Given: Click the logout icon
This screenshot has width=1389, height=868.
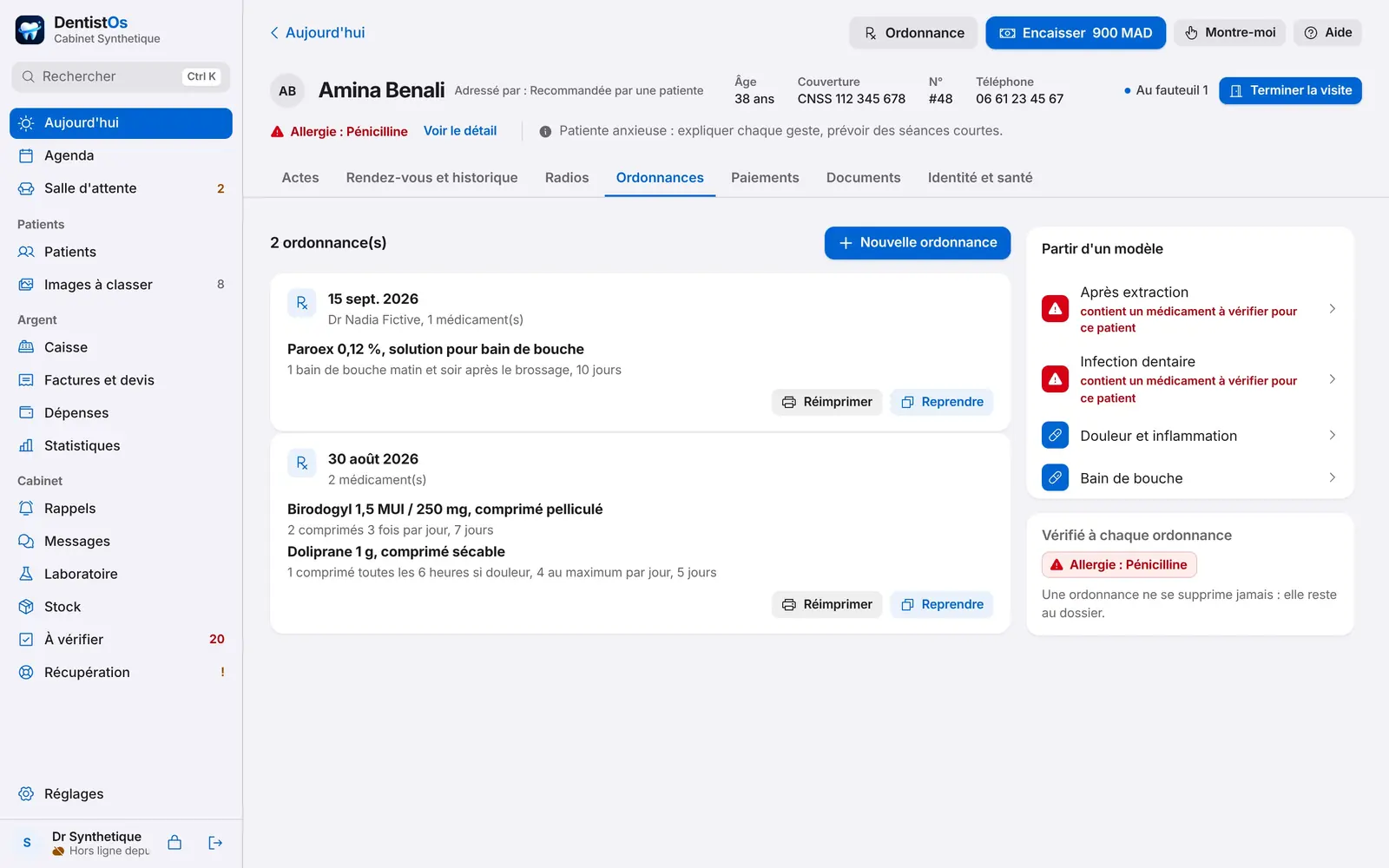Looking at the screenshot, I should coord(215,843).
